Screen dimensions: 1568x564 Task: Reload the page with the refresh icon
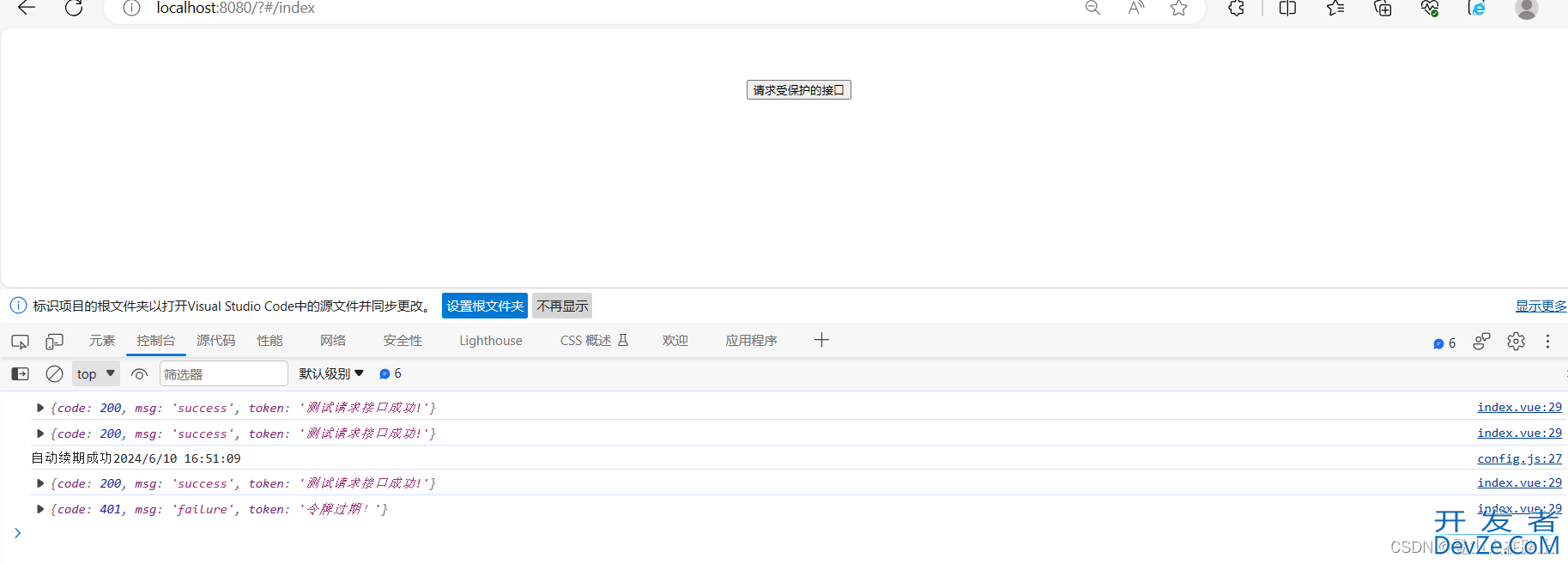(x=74, y=8)
